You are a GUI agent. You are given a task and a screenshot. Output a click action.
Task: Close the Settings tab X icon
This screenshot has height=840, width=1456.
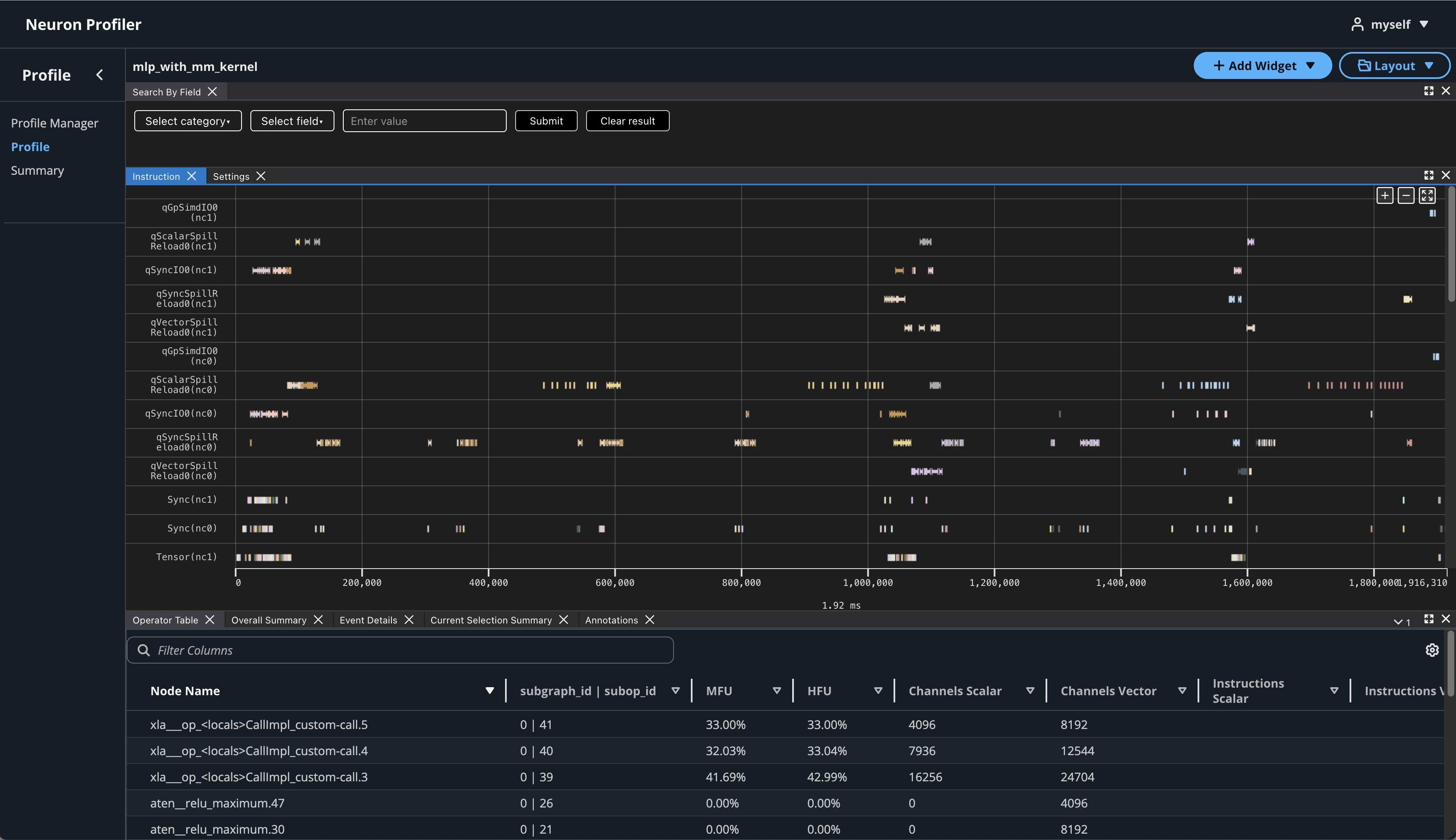261,176
